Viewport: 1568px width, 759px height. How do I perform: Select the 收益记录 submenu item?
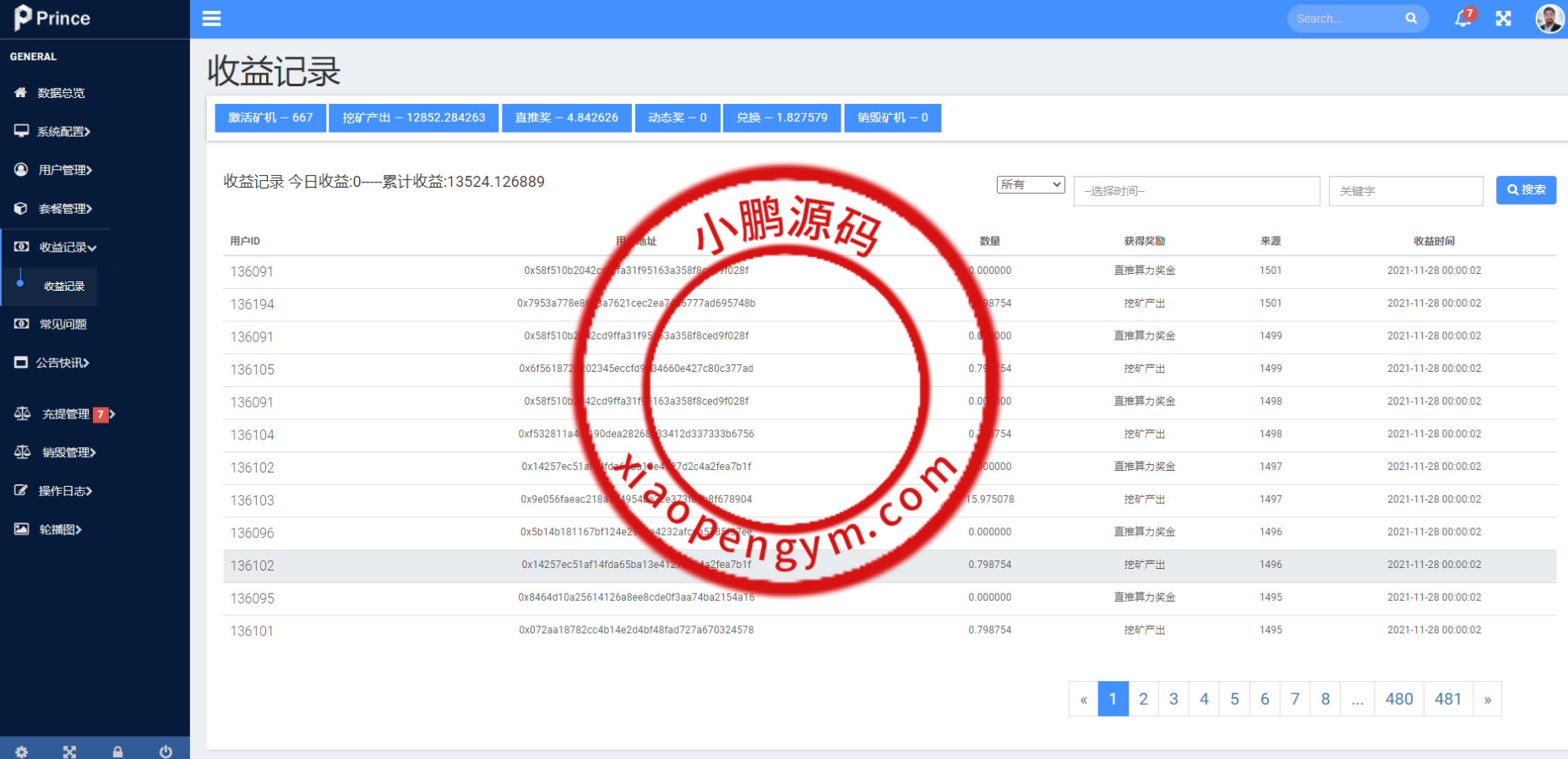pyautogui.click(x=64, y=287)
